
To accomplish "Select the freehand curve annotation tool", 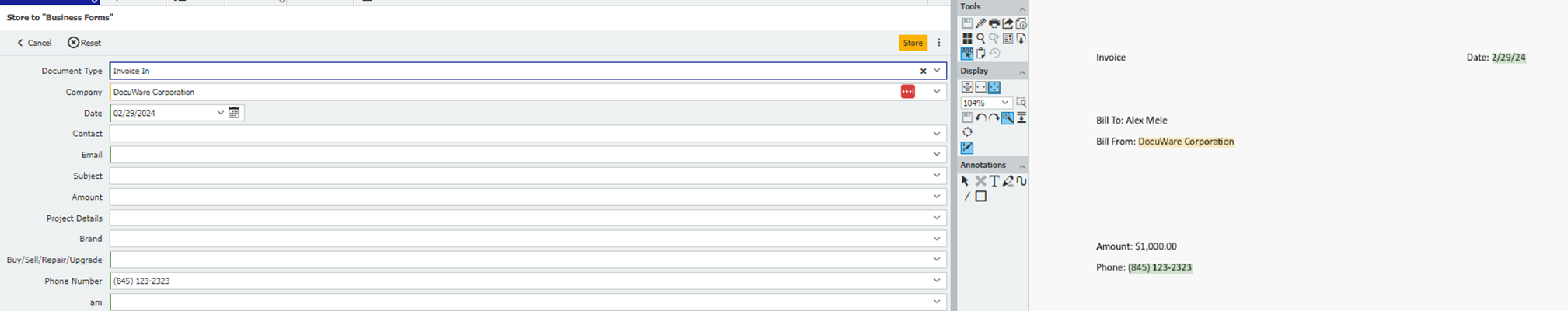I will coord(1021,181).
